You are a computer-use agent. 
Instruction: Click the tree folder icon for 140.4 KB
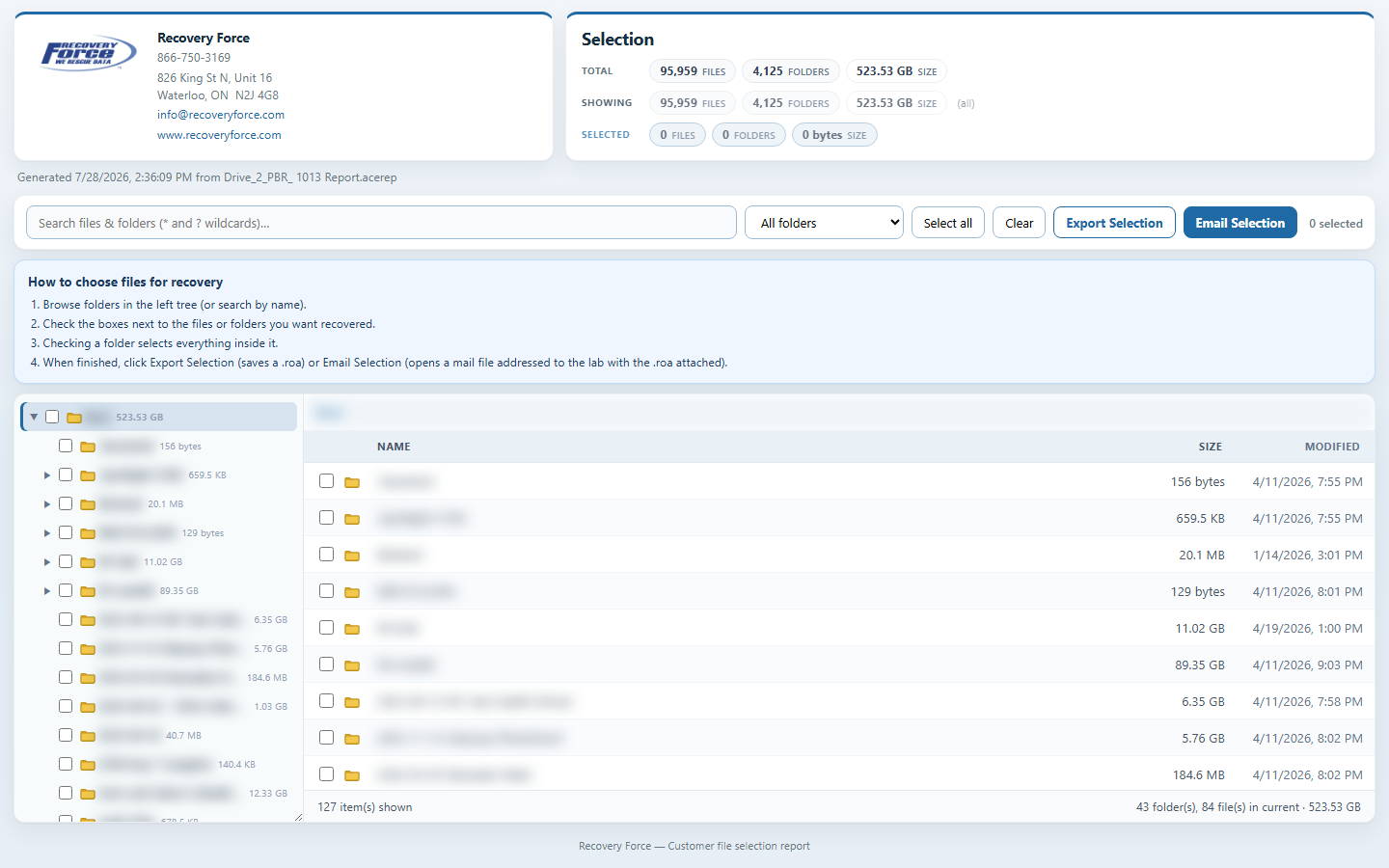click(88, 765)
